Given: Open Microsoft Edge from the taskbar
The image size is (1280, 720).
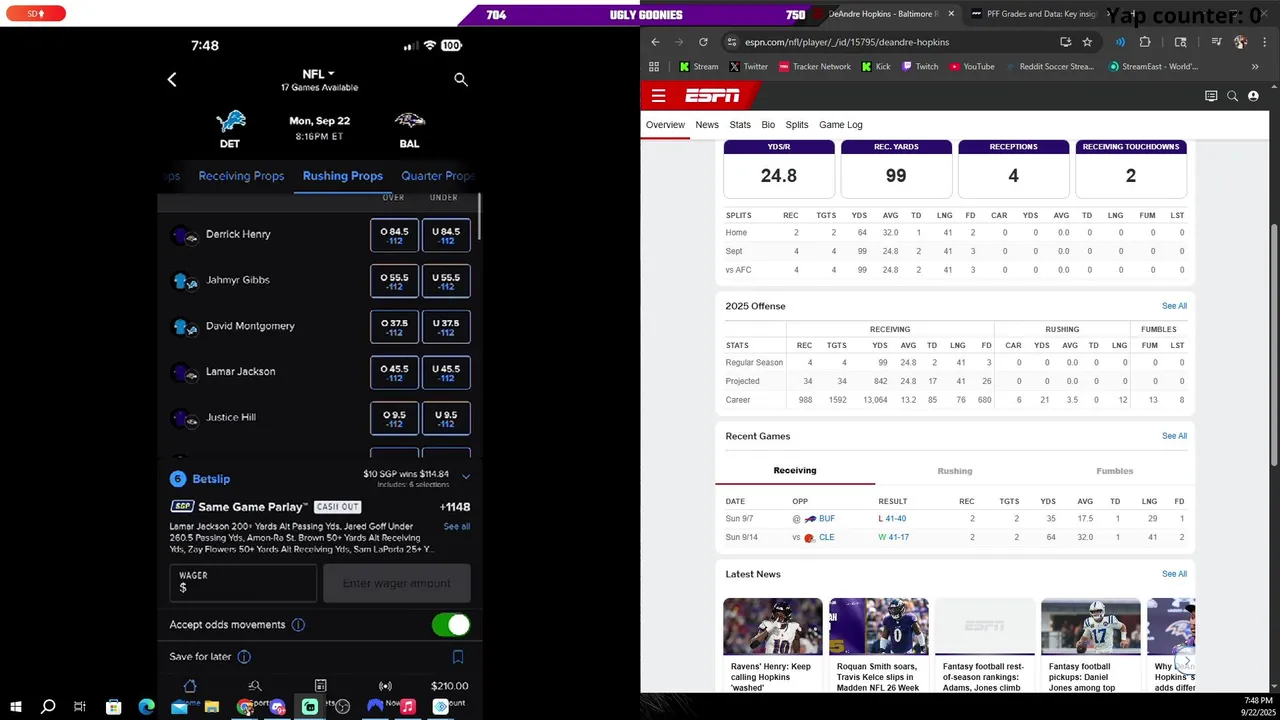Looking at the screenshot, I should (146, 707).
